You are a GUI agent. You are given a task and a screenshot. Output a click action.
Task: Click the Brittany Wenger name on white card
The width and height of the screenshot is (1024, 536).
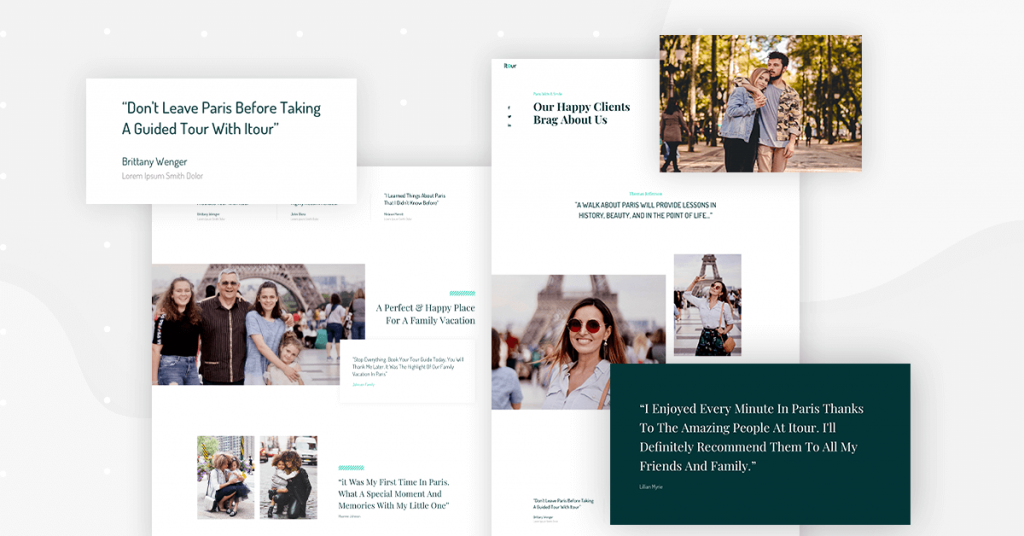tap(154, 162)
